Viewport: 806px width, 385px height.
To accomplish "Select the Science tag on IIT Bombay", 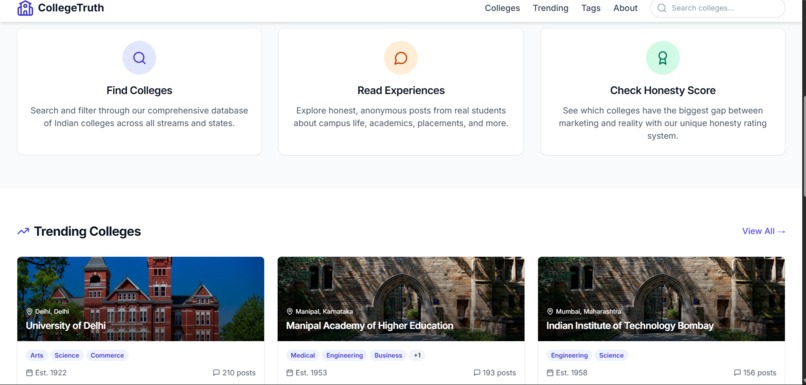I will [611, 355].
